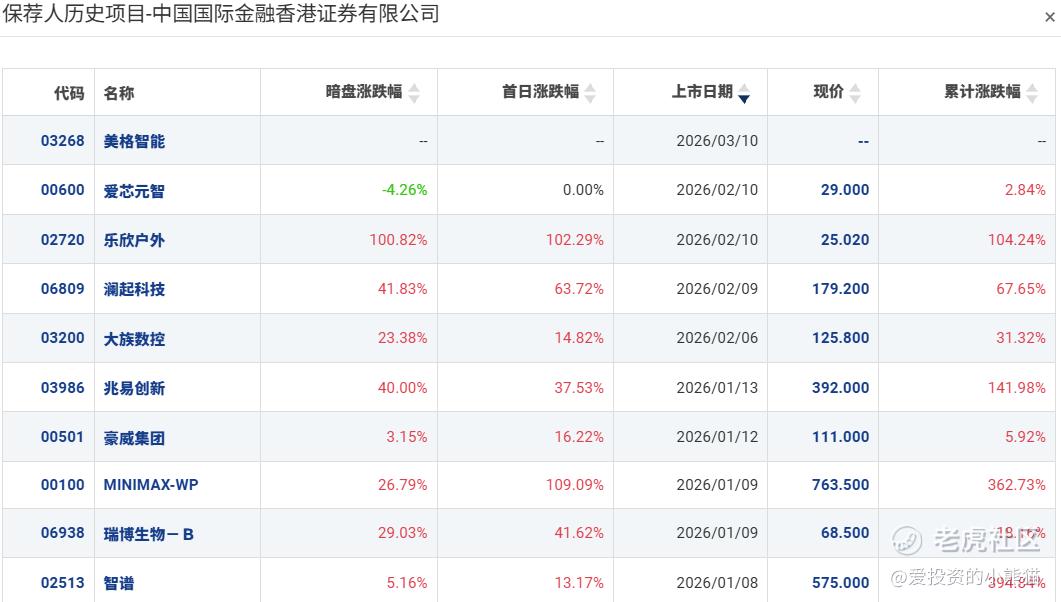
Task: Click listing date 2026/02/06
Action: [x=717, y=338]
